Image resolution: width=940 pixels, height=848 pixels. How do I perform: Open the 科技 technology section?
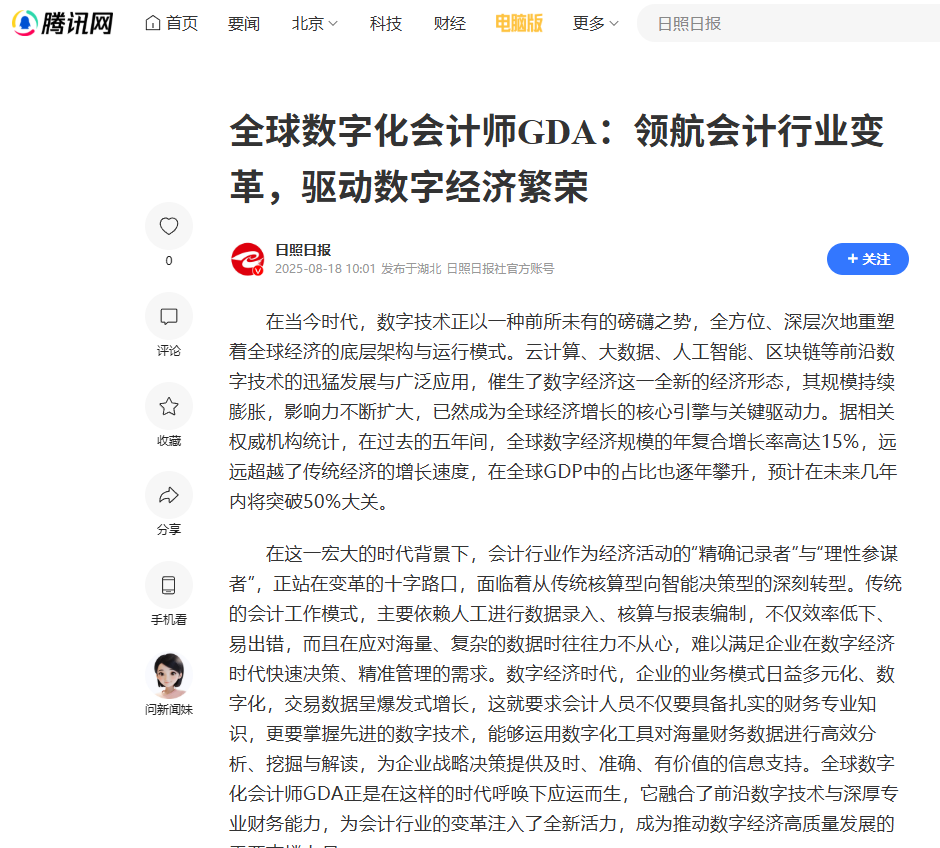385,23
